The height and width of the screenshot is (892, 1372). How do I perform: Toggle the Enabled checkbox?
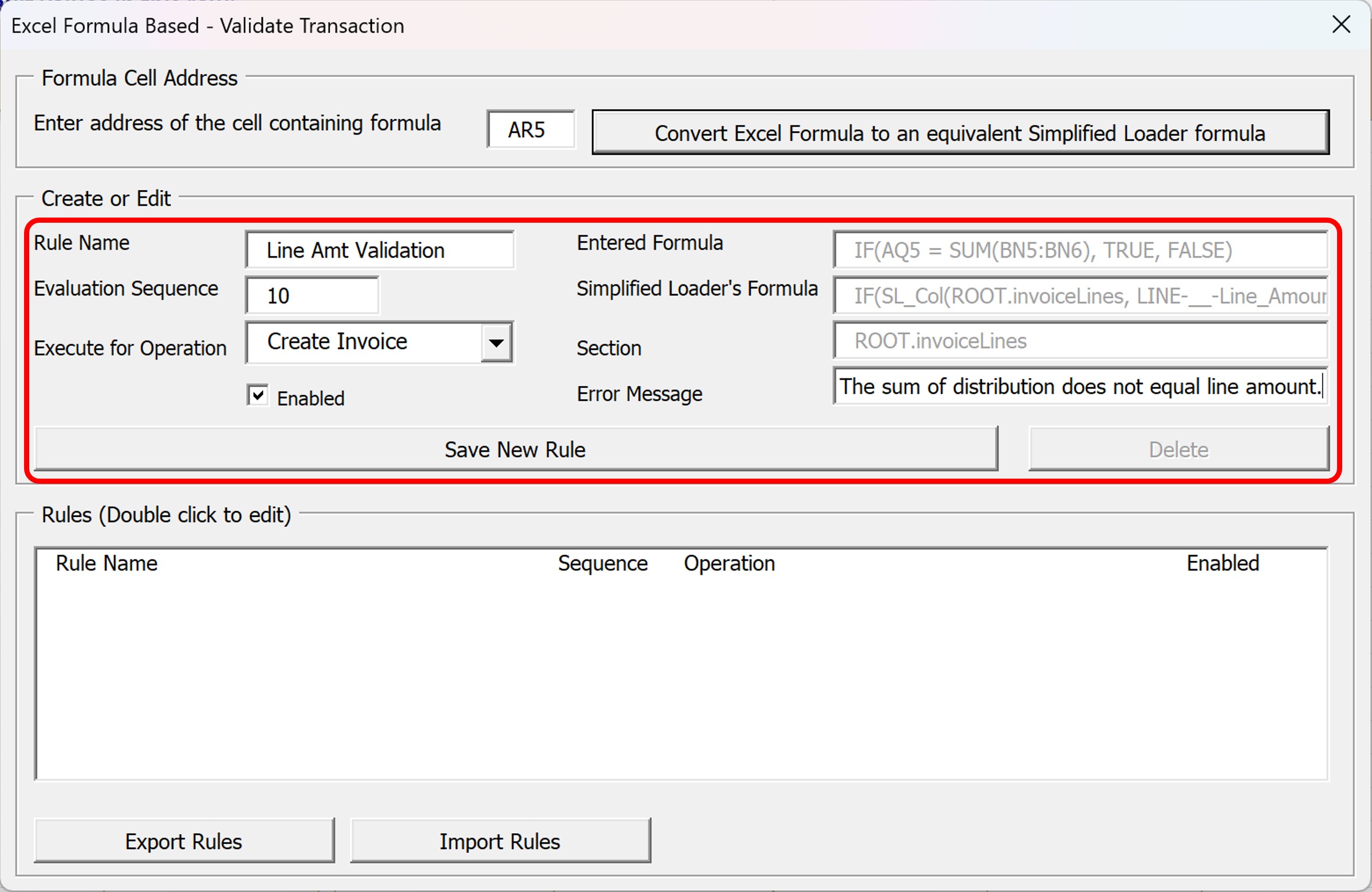pos(257,395)
